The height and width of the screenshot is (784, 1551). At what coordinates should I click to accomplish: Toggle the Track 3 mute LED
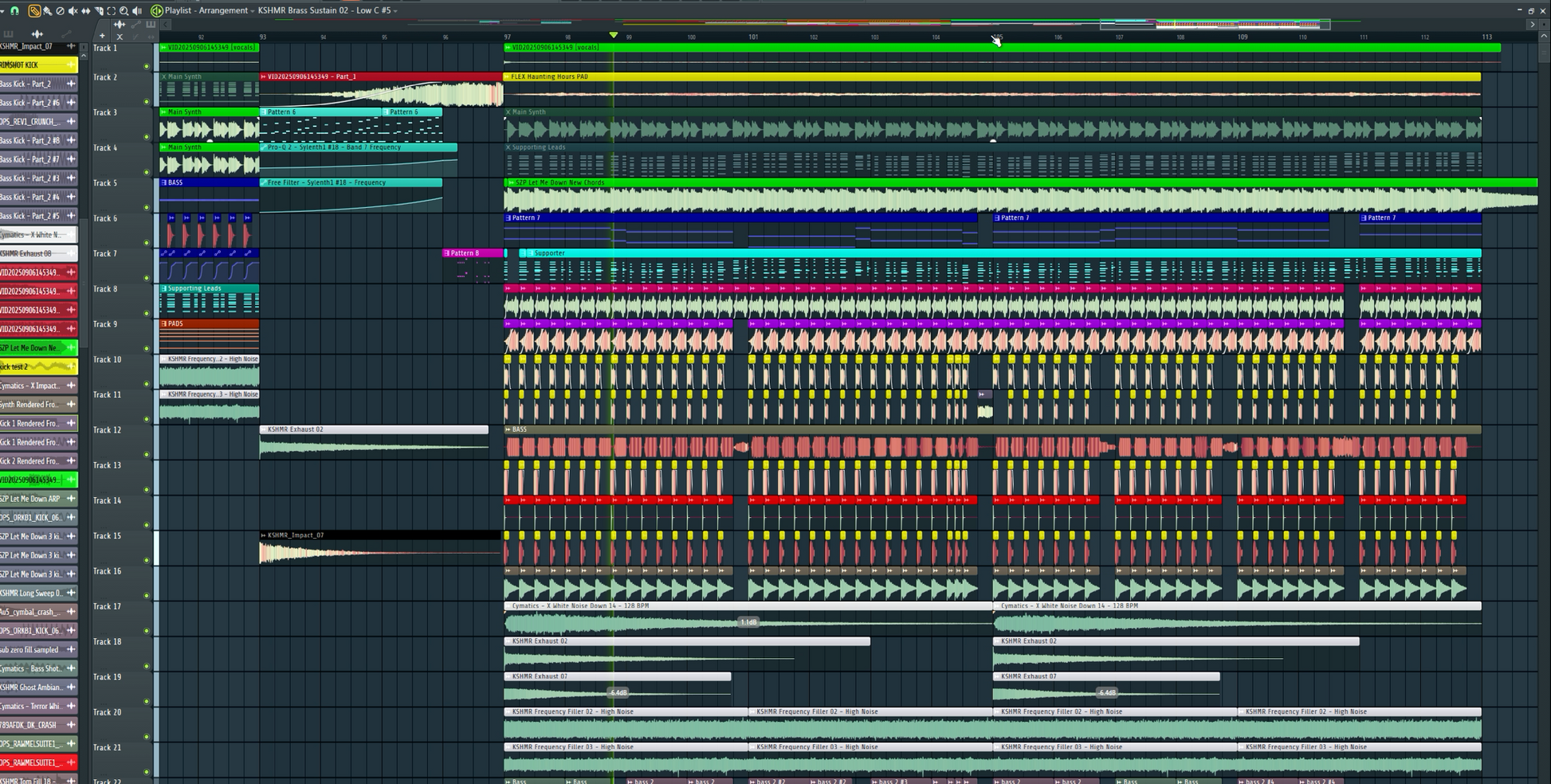(147, 136)
